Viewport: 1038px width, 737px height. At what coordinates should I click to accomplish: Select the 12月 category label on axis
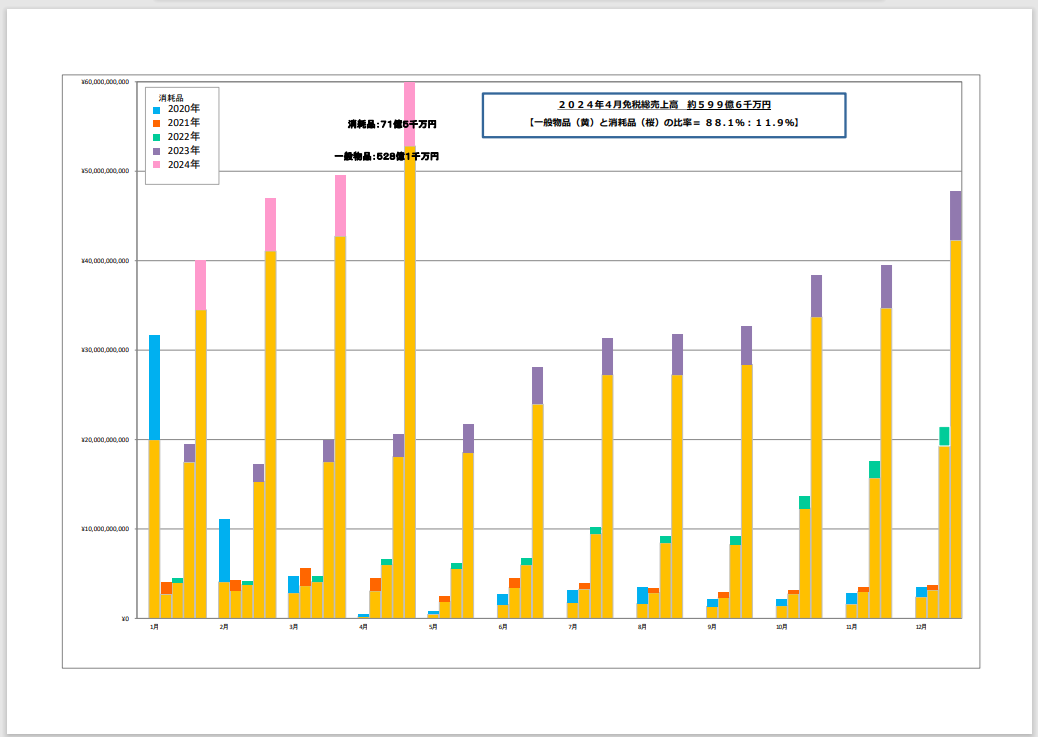pos(920,627)
